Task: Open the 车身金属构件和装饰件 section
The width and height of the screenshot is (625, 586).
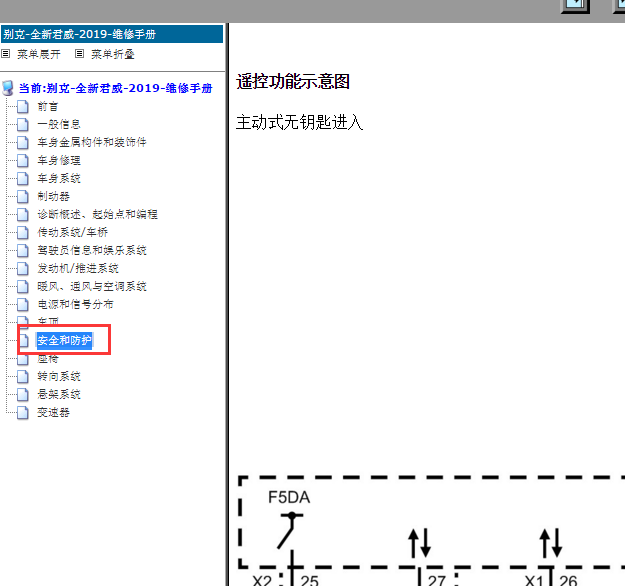Action: [x=92, y=142]
